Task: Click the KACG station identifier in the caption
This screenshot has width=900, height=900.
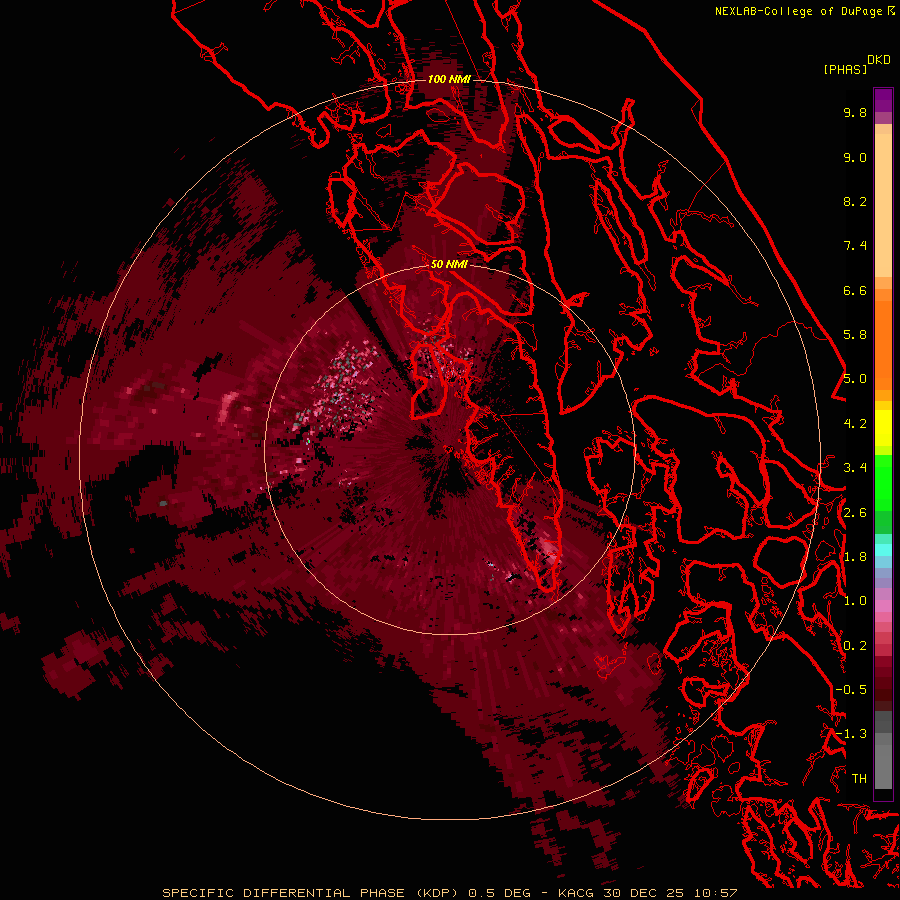Action: point(578,893)
